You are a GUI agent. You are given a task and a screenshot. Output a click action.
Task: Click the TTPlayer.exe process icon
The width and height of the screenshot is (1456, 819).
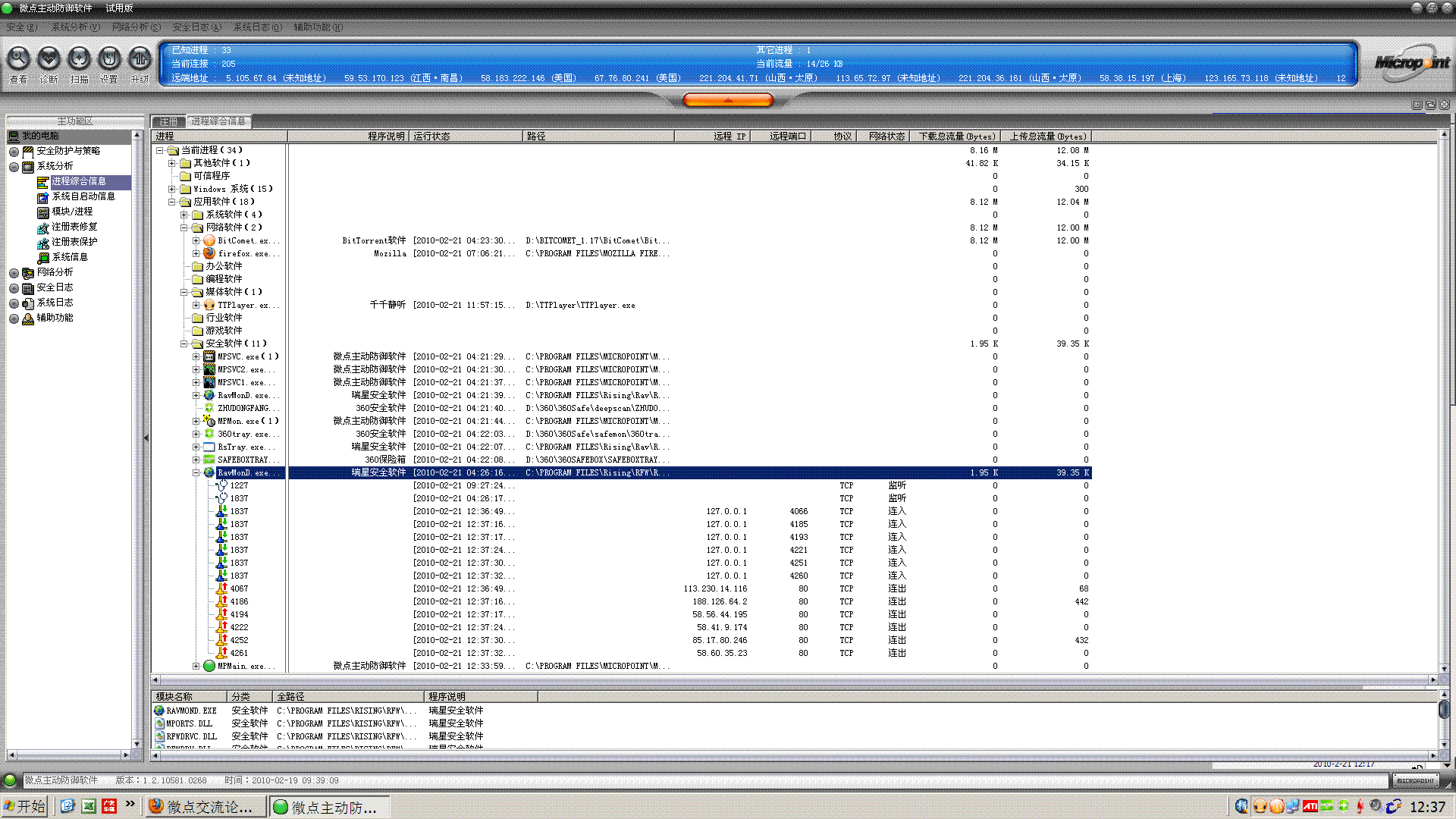click(x=209, y=306)
